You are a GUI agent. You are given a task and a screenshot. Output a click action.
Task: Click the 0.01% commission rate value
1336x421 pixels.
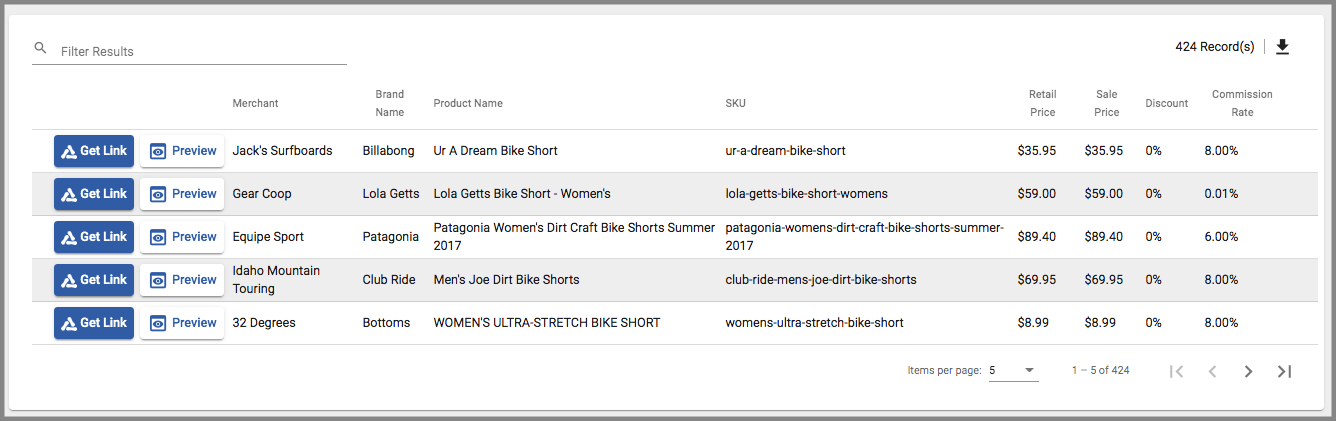(1221, 194)
